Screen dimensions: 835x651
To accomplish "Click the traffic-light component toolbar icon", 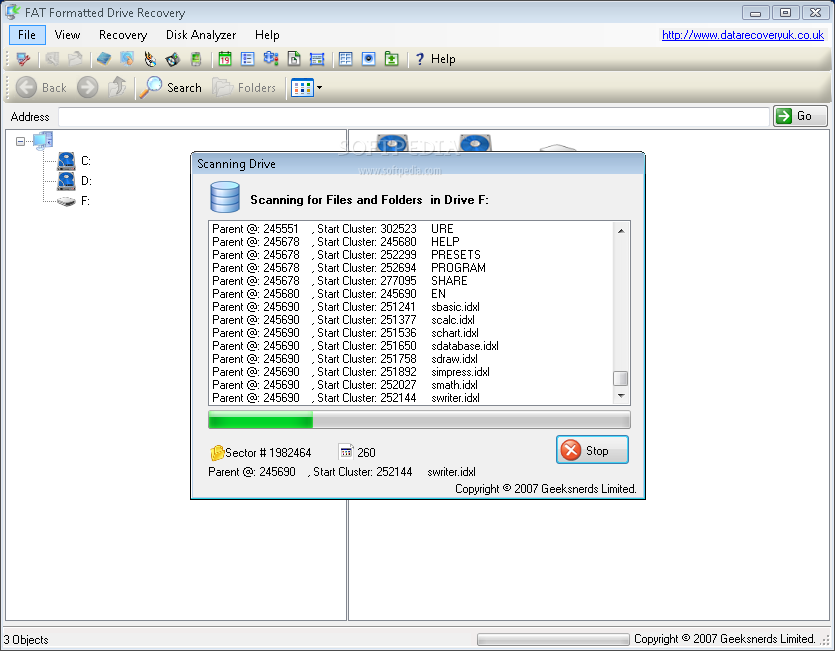I will tap(271, 59).
